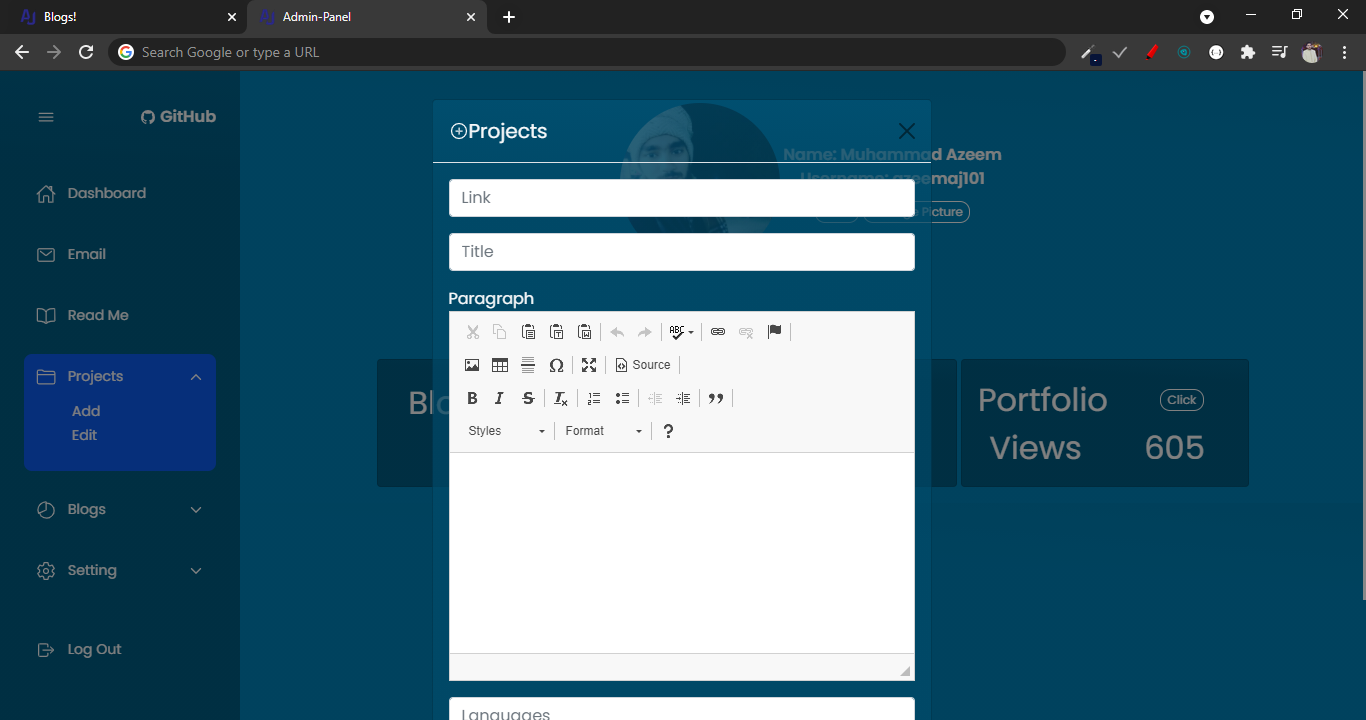Toggle Source view in editor
Viewport: 1366px width, 720px height.
pos(643,365)
